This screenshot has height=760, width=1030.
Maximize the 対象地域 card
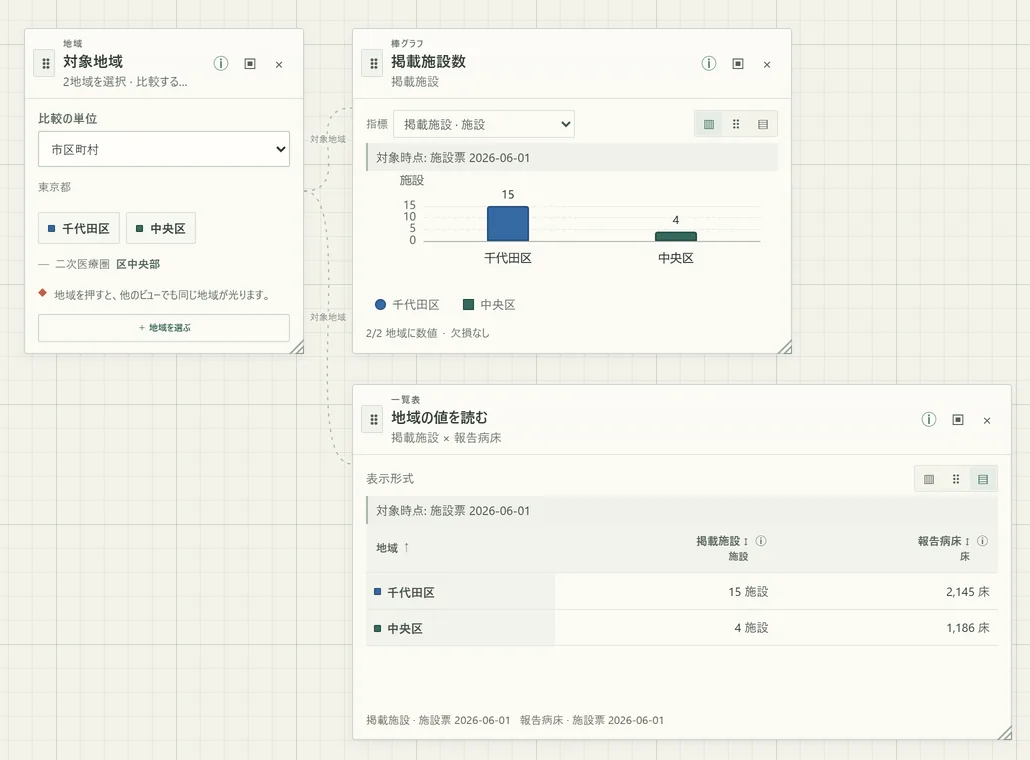click(250, 64)
